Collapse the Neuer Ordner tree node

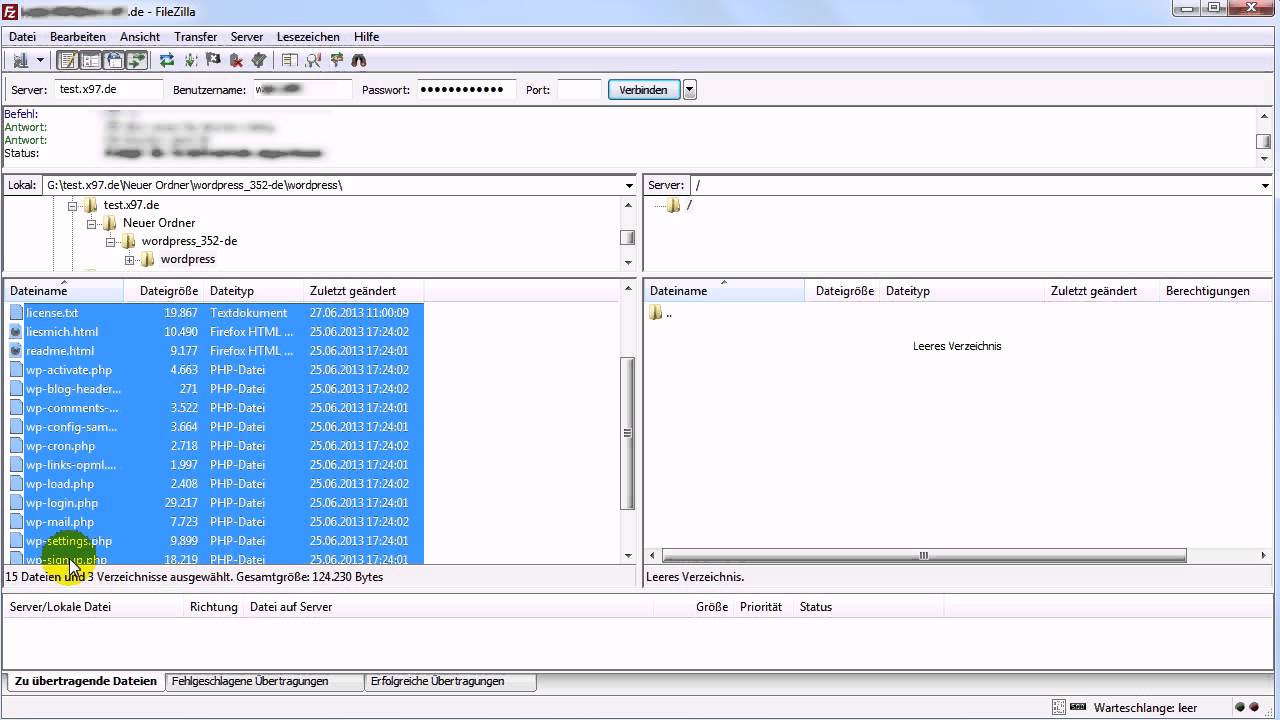click(x=91, y=223)
